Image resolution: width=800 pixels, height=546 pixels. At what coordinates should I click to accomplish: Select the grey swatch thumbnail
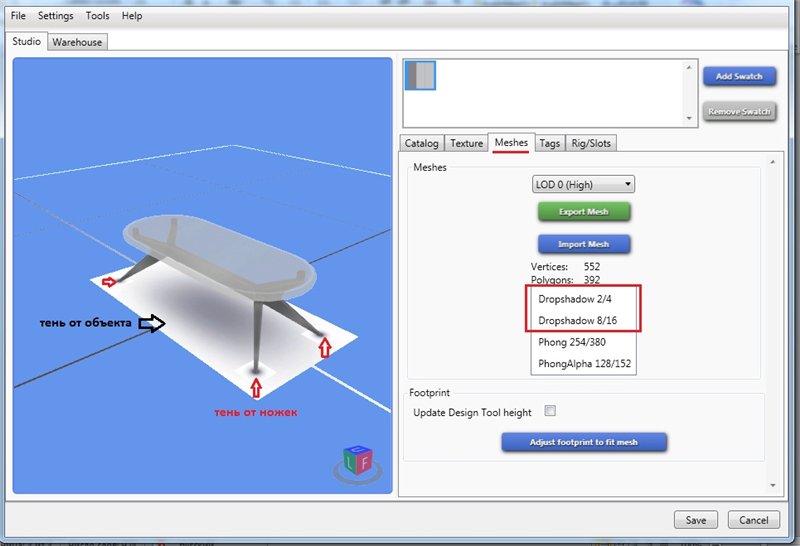(x=420, y=76)
